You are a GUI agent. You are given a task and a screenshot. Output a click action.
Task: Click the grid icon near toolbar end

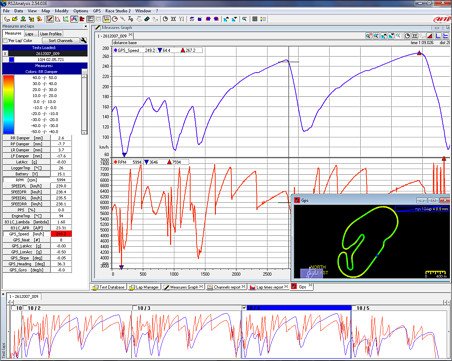pos(255,19)
